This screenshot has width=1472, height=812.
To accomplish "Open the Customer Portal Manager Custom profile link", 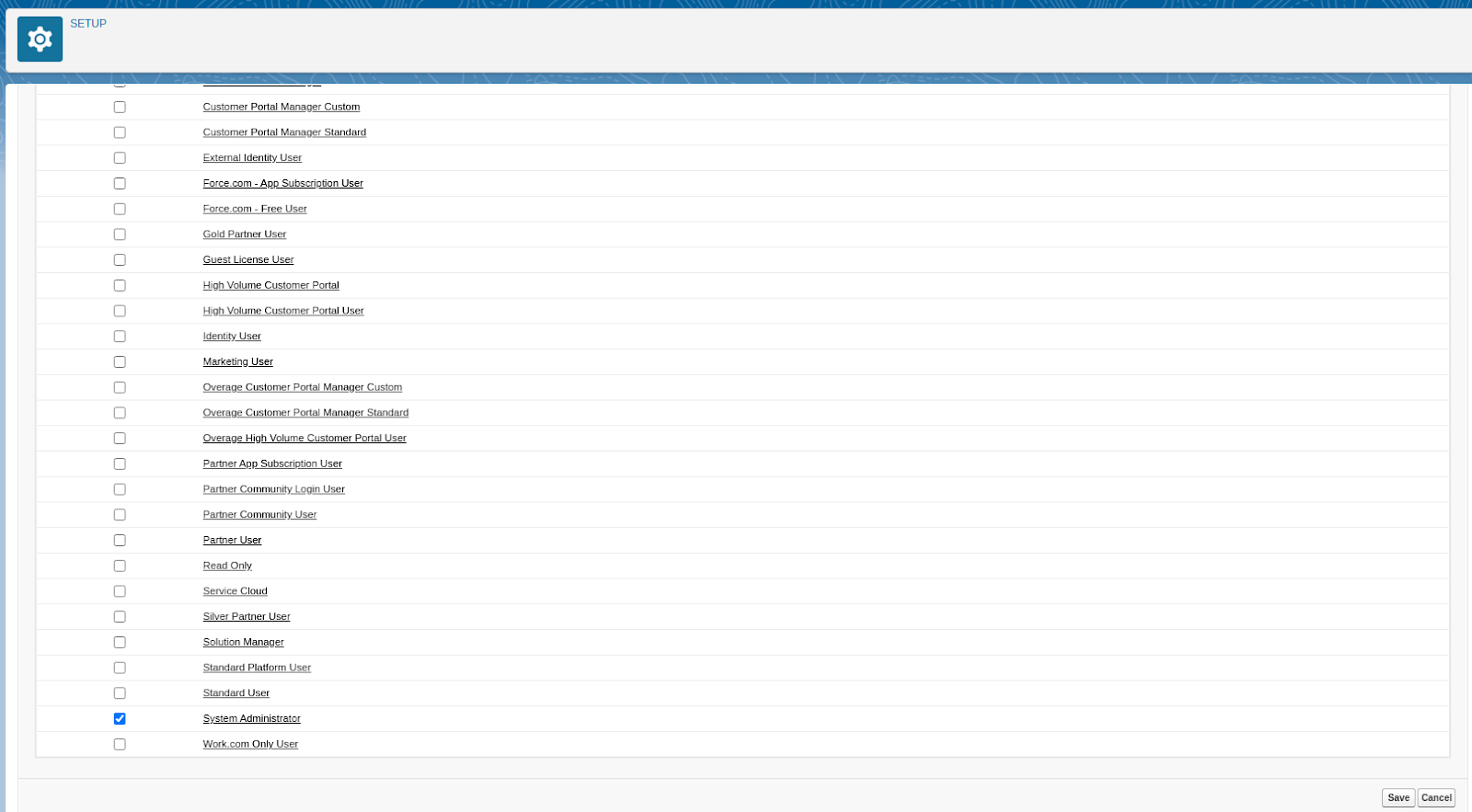I will pos(282,107).
